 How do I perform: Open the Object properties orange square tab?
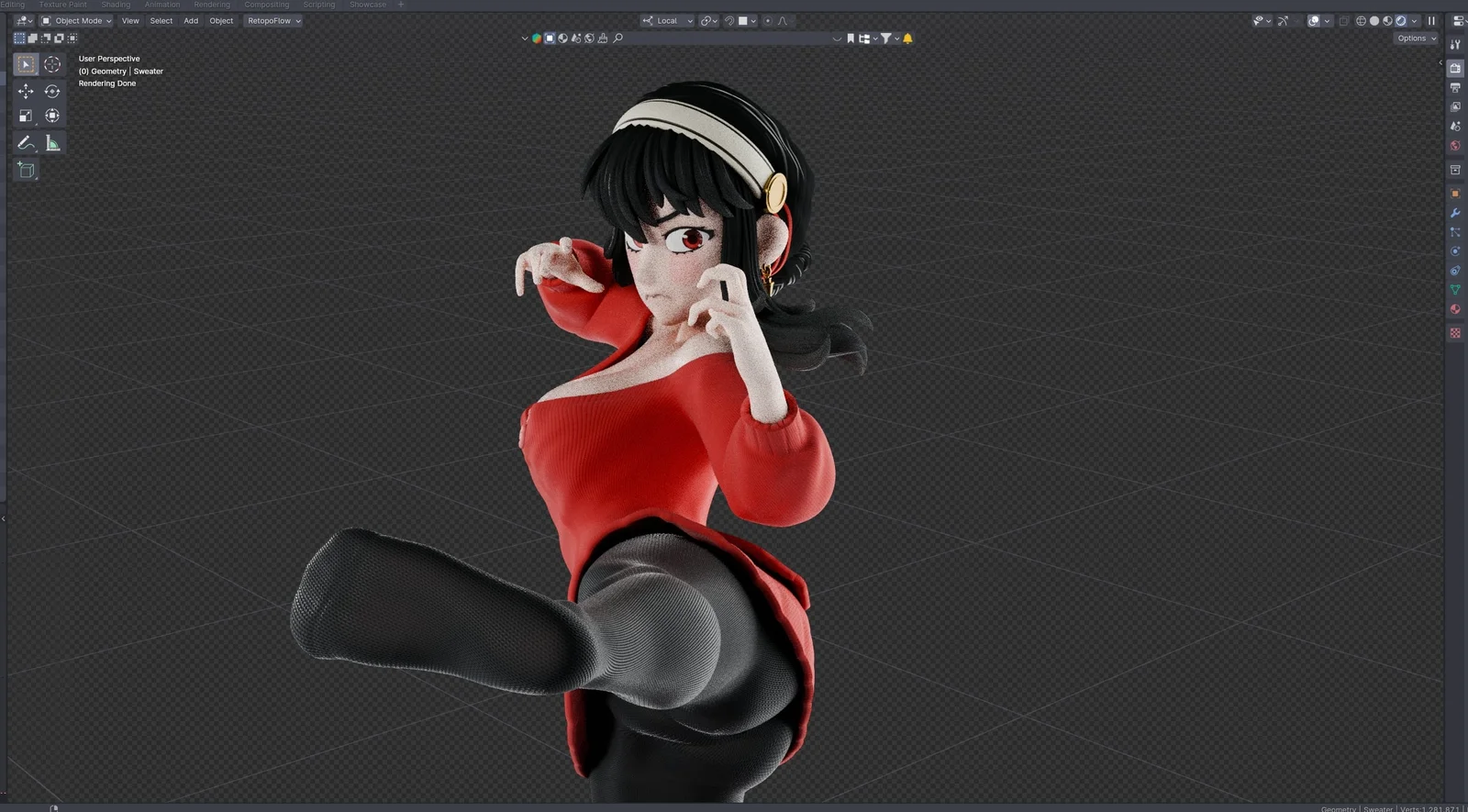tap(1455, 194)
